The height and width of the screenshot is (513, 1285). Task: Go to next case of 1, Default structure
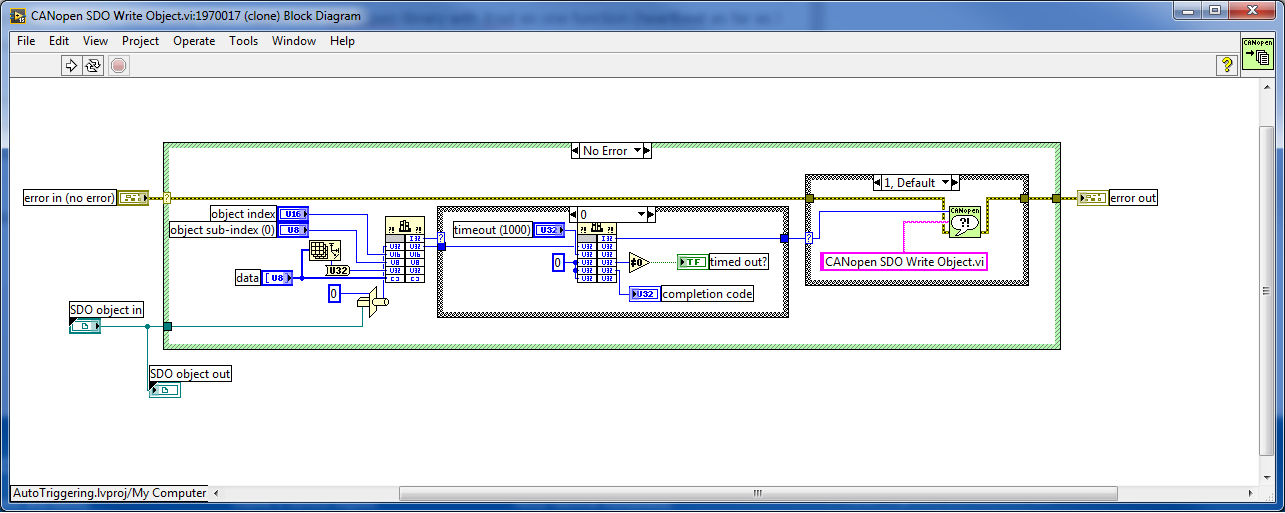pyautogui.click(x=955, y=183)
